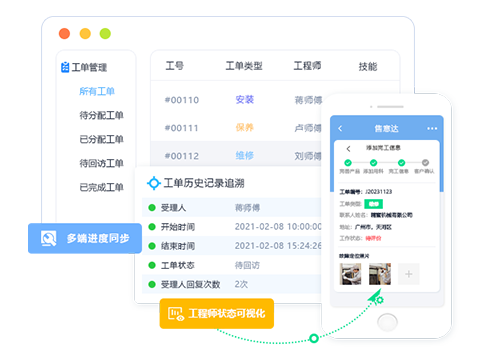Click the green dot beside 开始时间
The width and height of the screenshot is (480, 360).
coord(152,227)
